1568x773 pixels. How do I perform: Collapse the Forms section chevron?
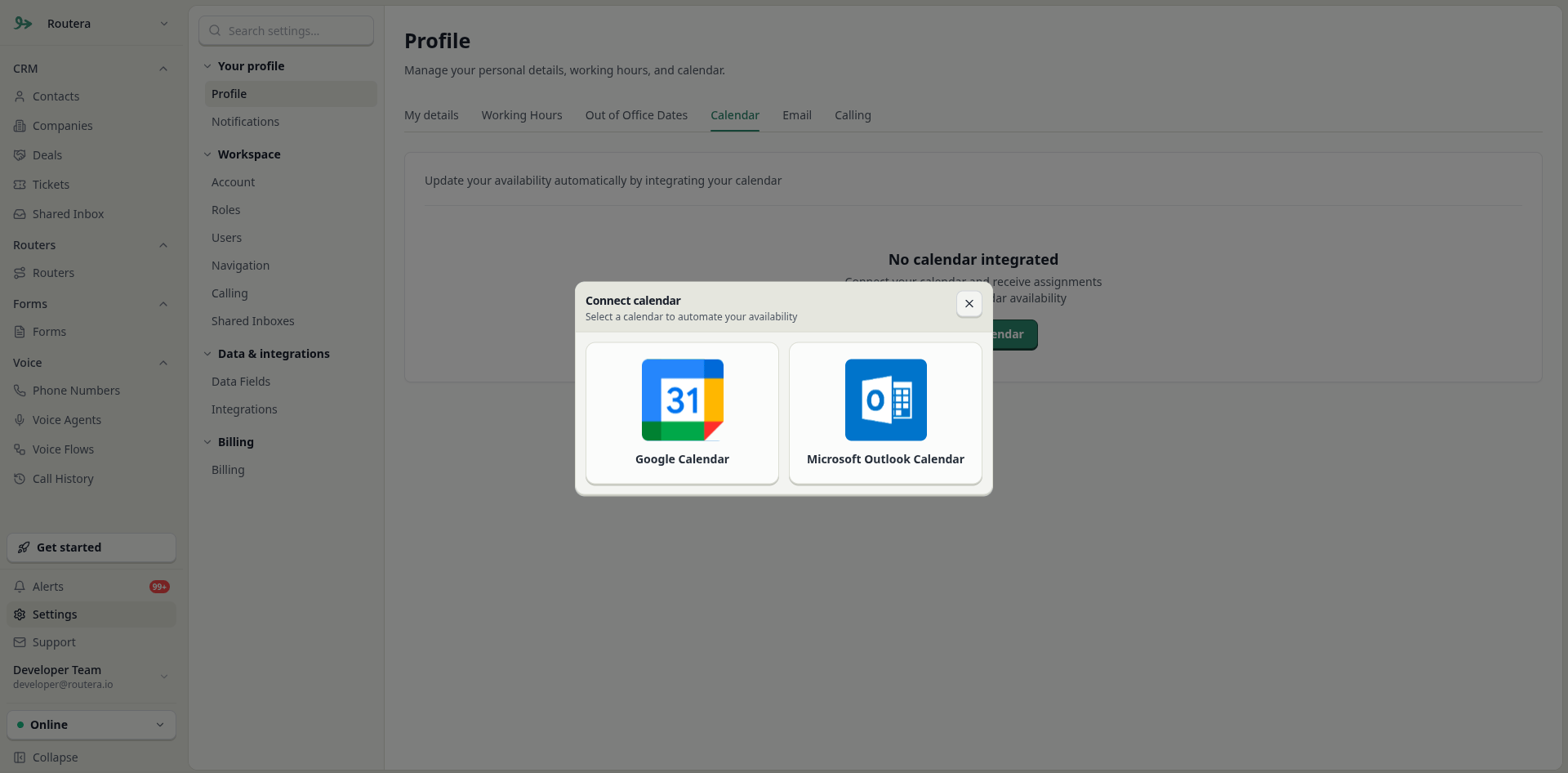[163, 304]
